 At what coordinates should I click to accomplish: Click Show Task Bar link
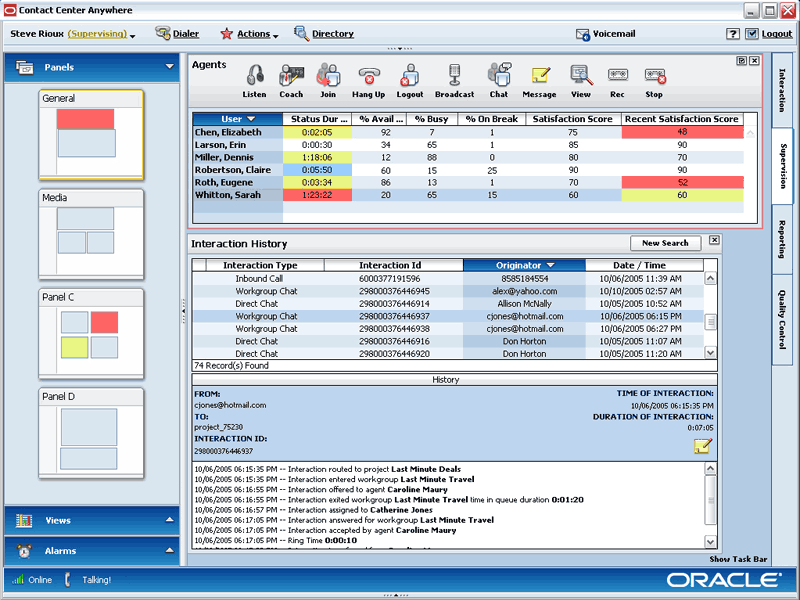[738, 559]
